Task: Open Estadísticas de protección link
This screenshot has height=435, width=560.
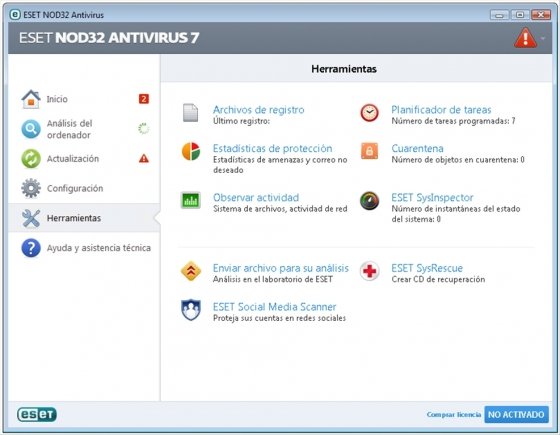Action: pos(272,148)
